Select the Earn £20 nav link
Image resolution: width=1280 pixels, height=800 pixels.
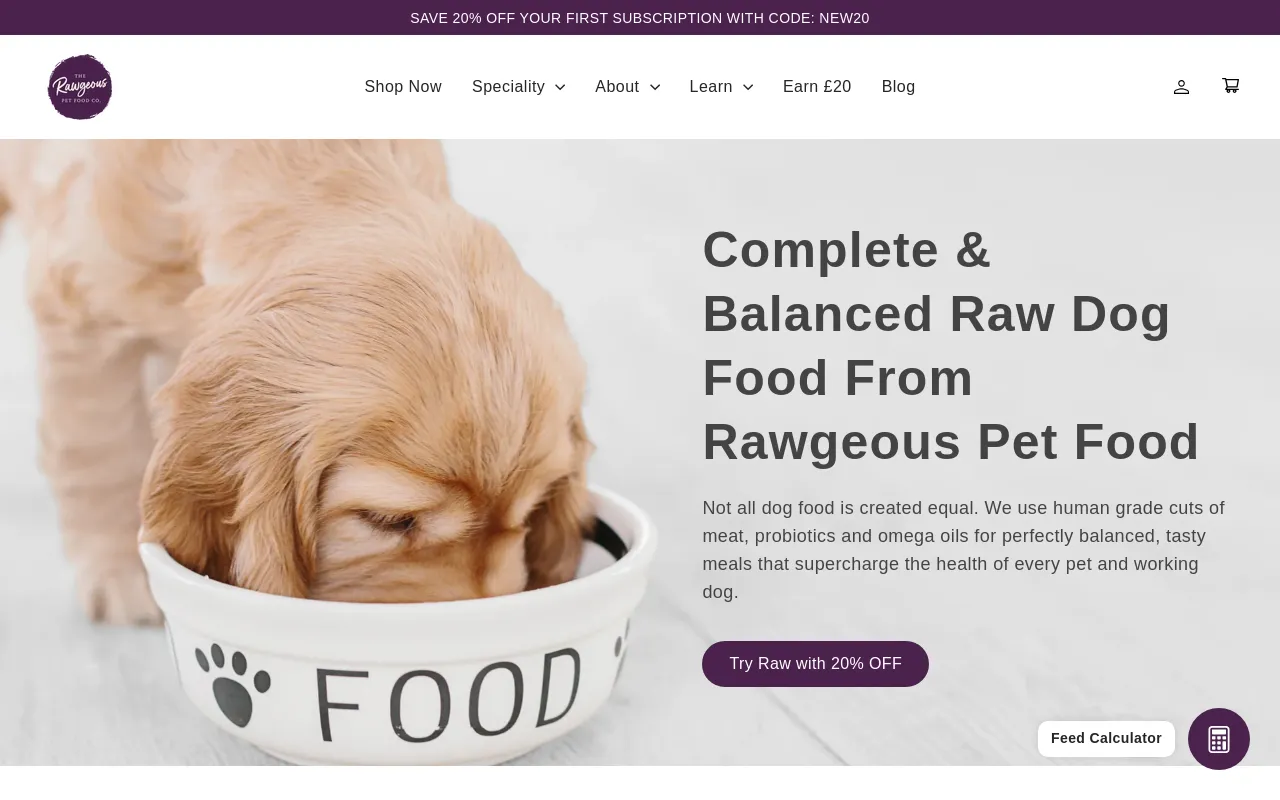(x=817, y=87)
